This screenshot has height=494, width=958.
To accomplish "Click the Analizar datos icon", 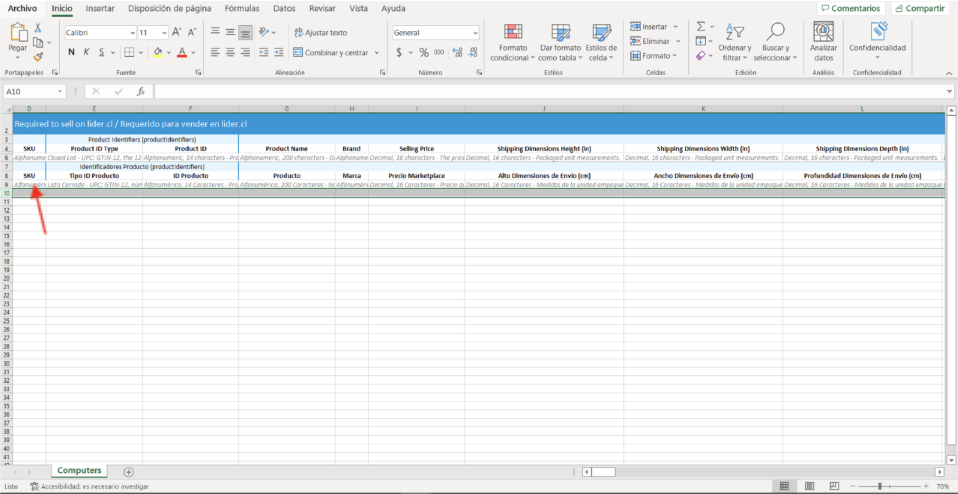I will click(823, 42).
